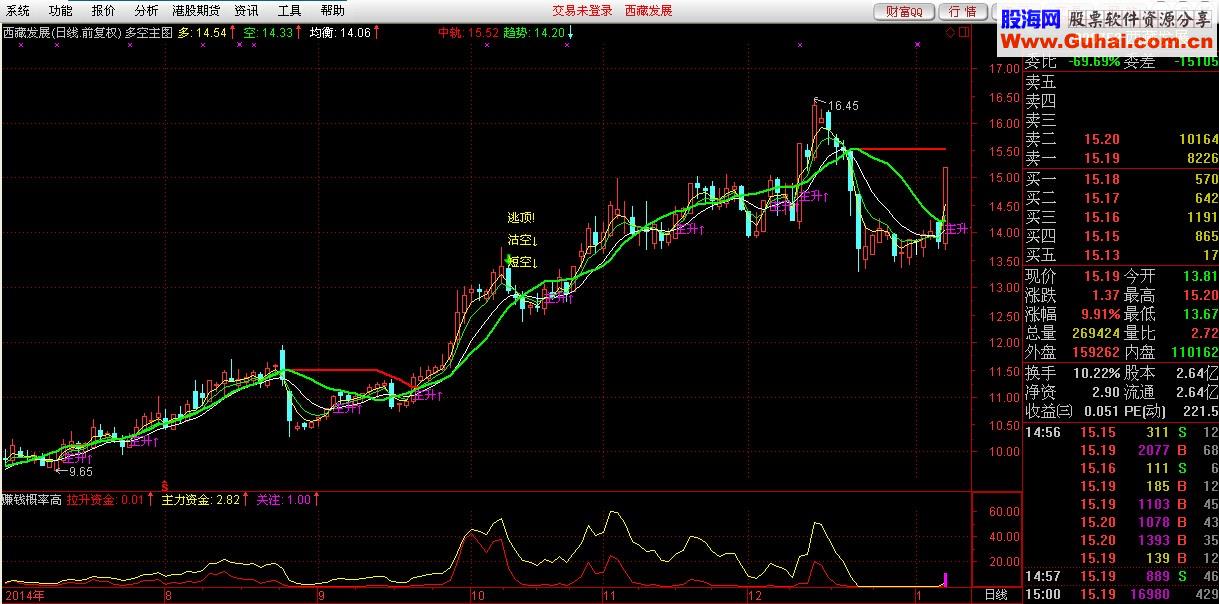Open the 资讯 menu

pos(246,11)
